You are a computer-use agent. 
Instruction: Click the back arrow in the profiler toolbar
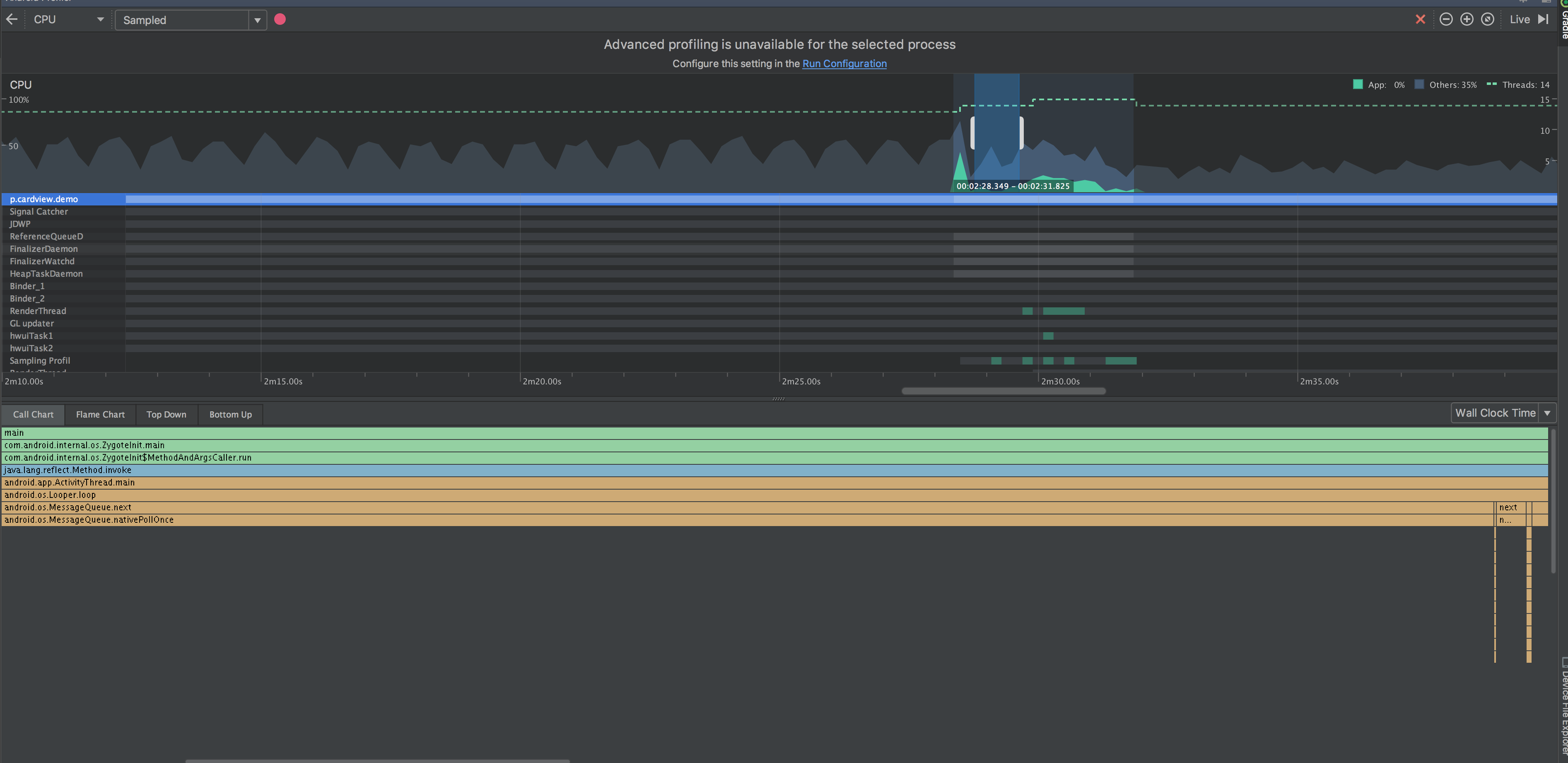11,20
